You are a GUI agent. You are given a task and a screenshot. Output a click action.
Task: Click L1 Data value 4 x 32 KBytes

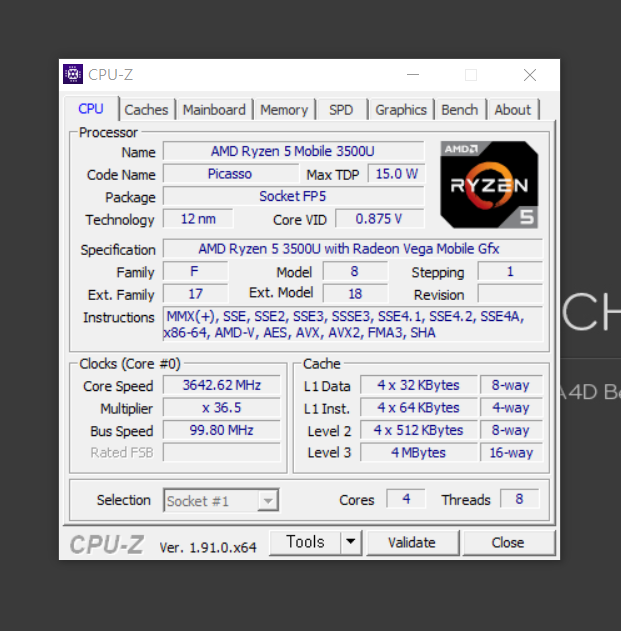point(419,385)
